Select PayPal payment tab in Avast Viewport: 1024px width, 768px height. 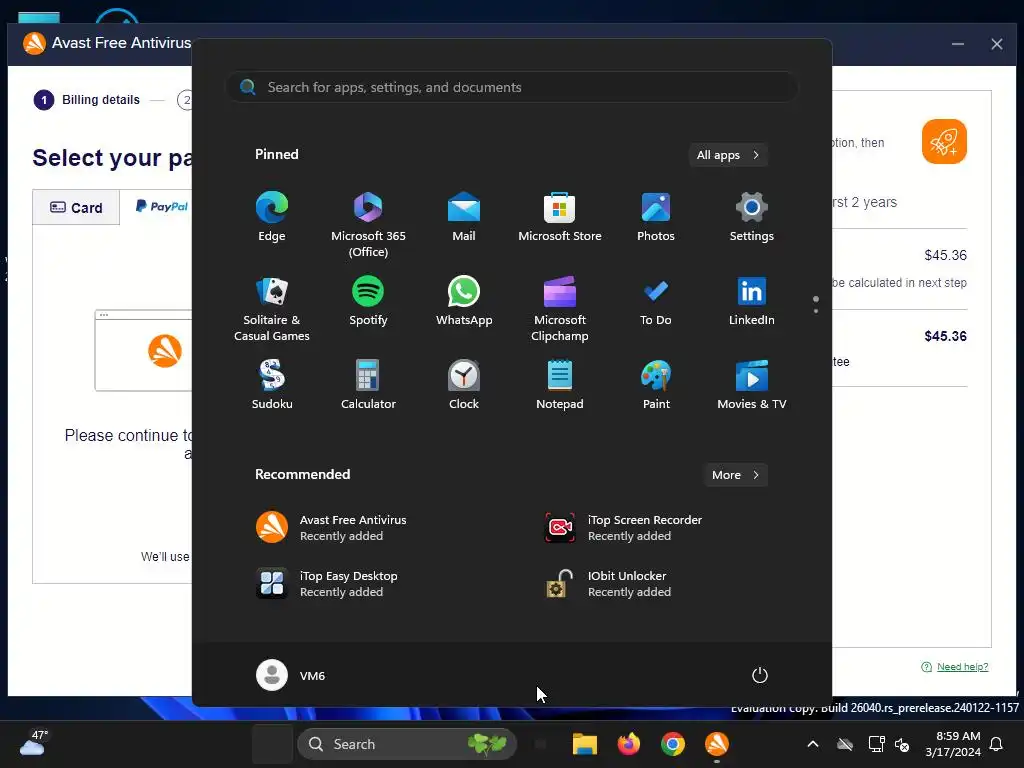161,206
